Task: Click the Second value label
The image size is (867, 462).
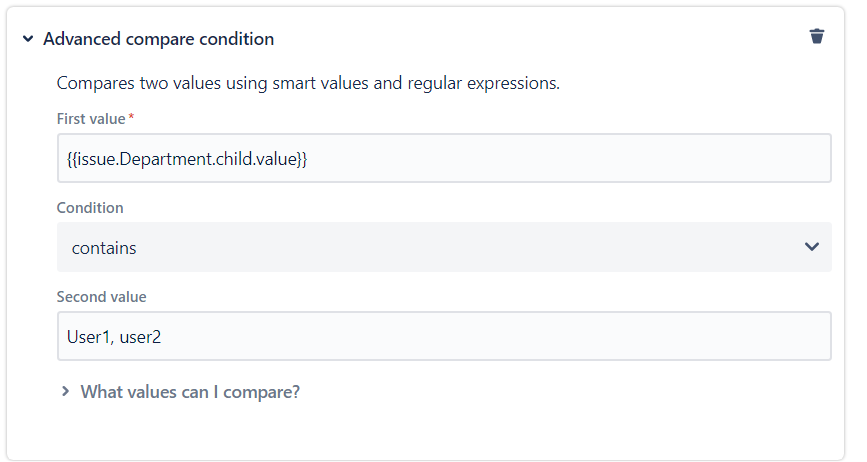Action: pos(101,297)
